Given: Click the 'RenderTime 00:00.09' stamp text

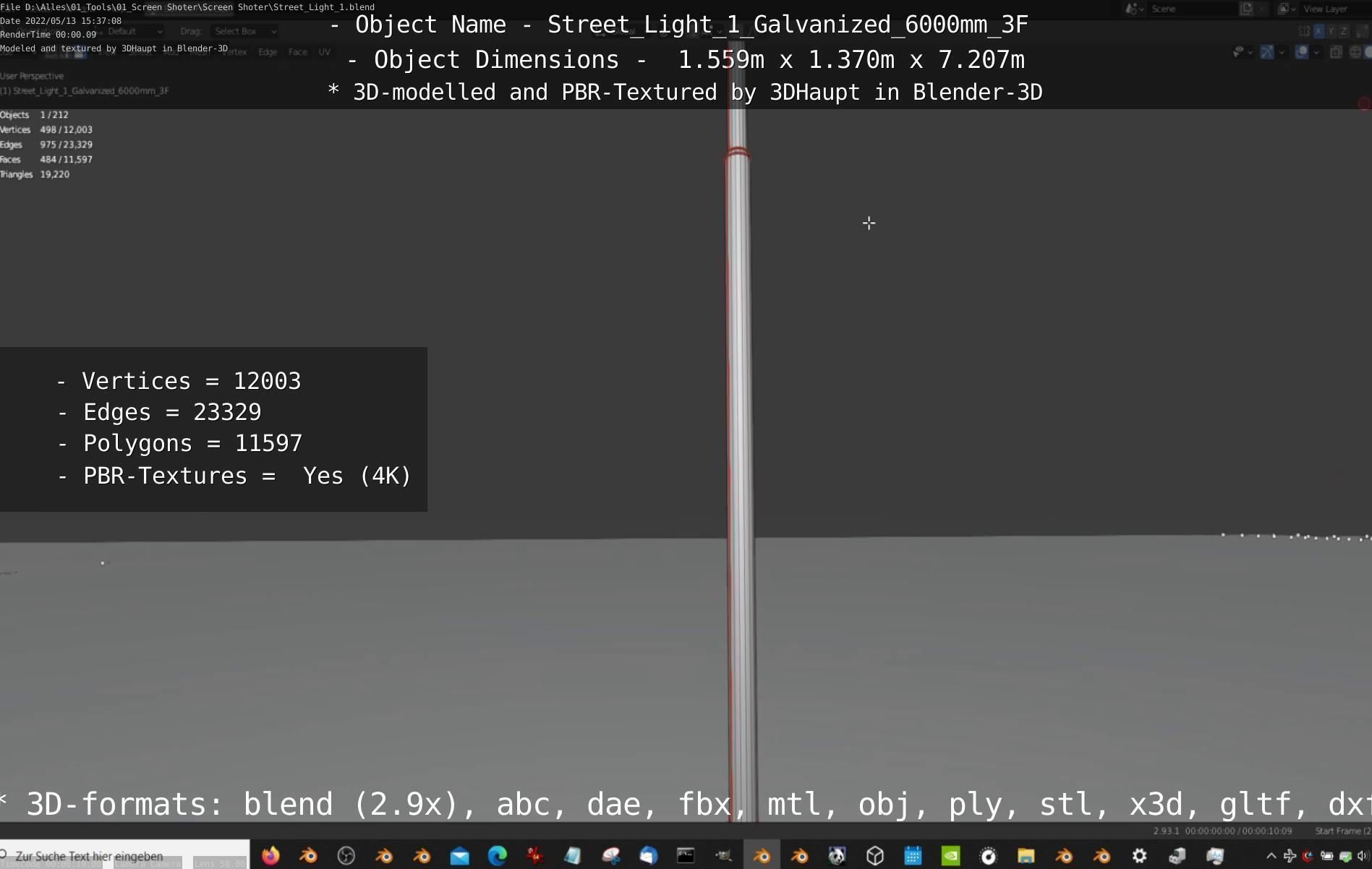Looking at the screenshot, I should [x=48, y=35].
